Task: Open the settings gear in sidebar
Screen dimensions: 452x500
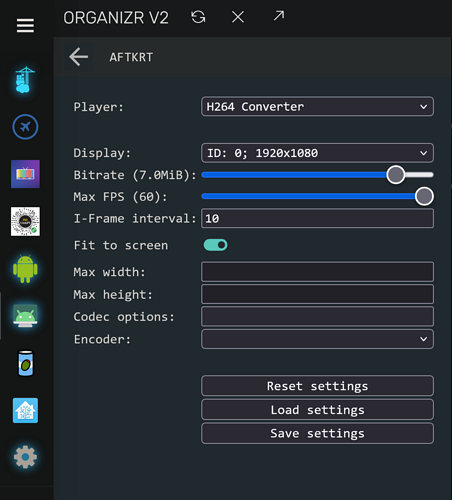Action: point(25,457)
